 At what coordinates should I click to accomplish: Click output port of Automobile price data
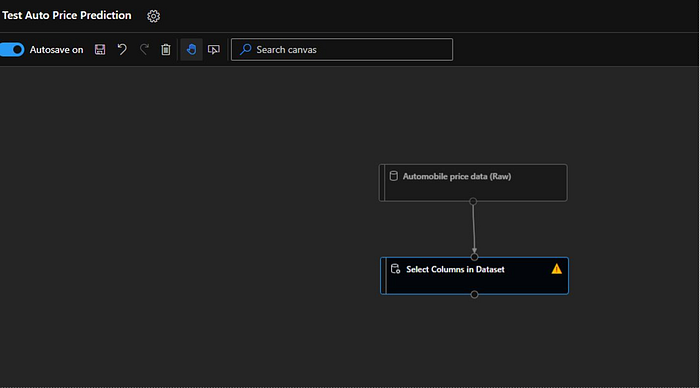(x=473, y=201)
